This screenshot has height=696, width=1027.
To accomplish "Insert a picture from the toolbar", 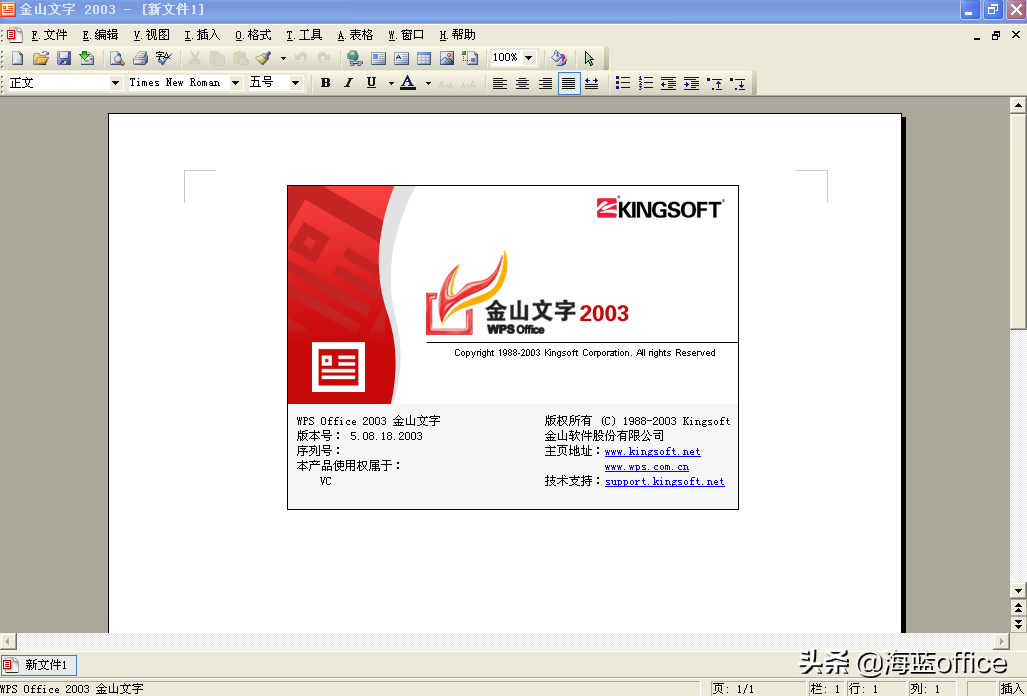I will pyautogui.click(x=447, y=58).
